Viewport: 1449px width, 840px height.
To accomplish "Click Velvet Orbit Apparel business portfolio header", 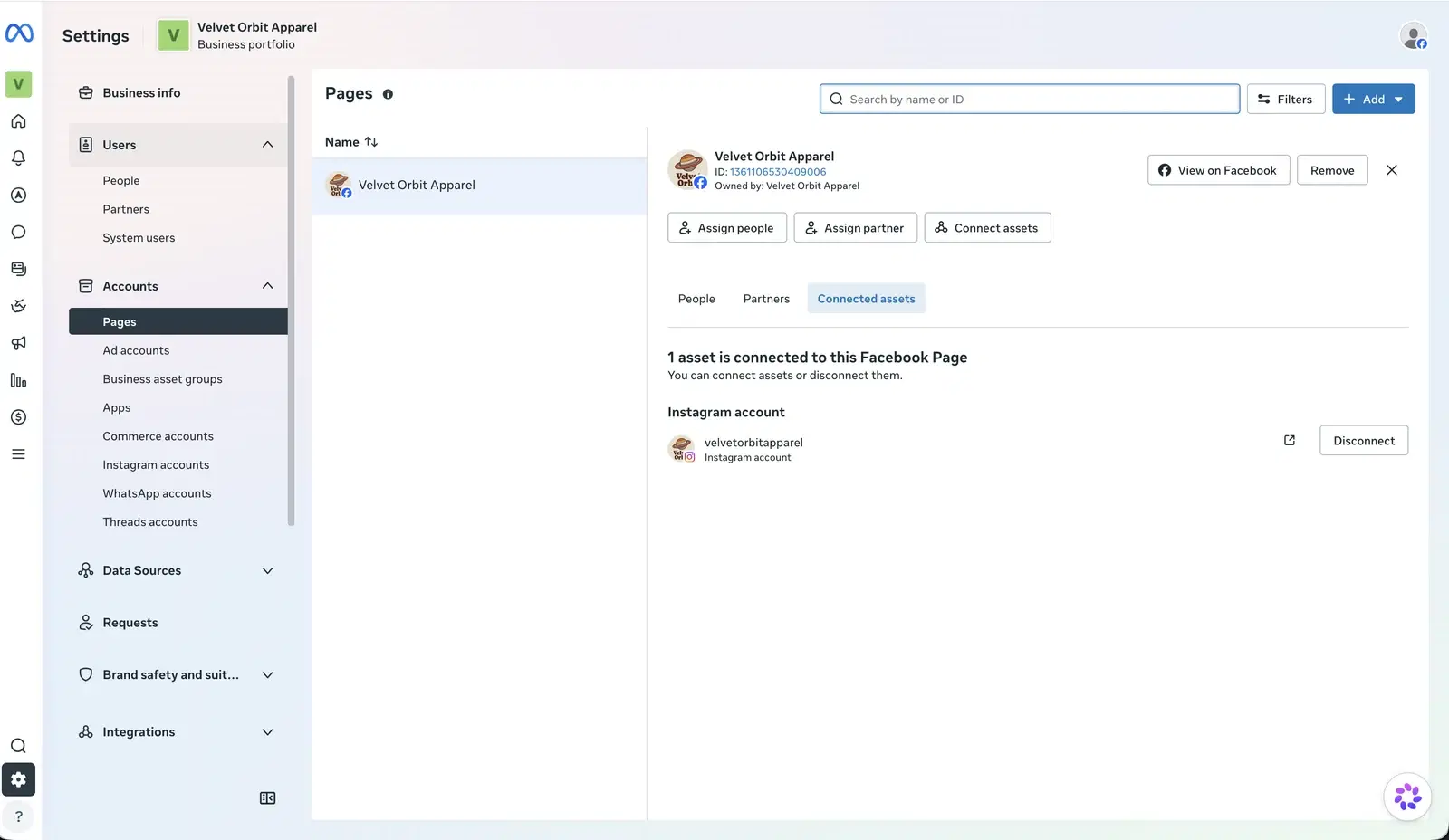I will coord(237,36).
